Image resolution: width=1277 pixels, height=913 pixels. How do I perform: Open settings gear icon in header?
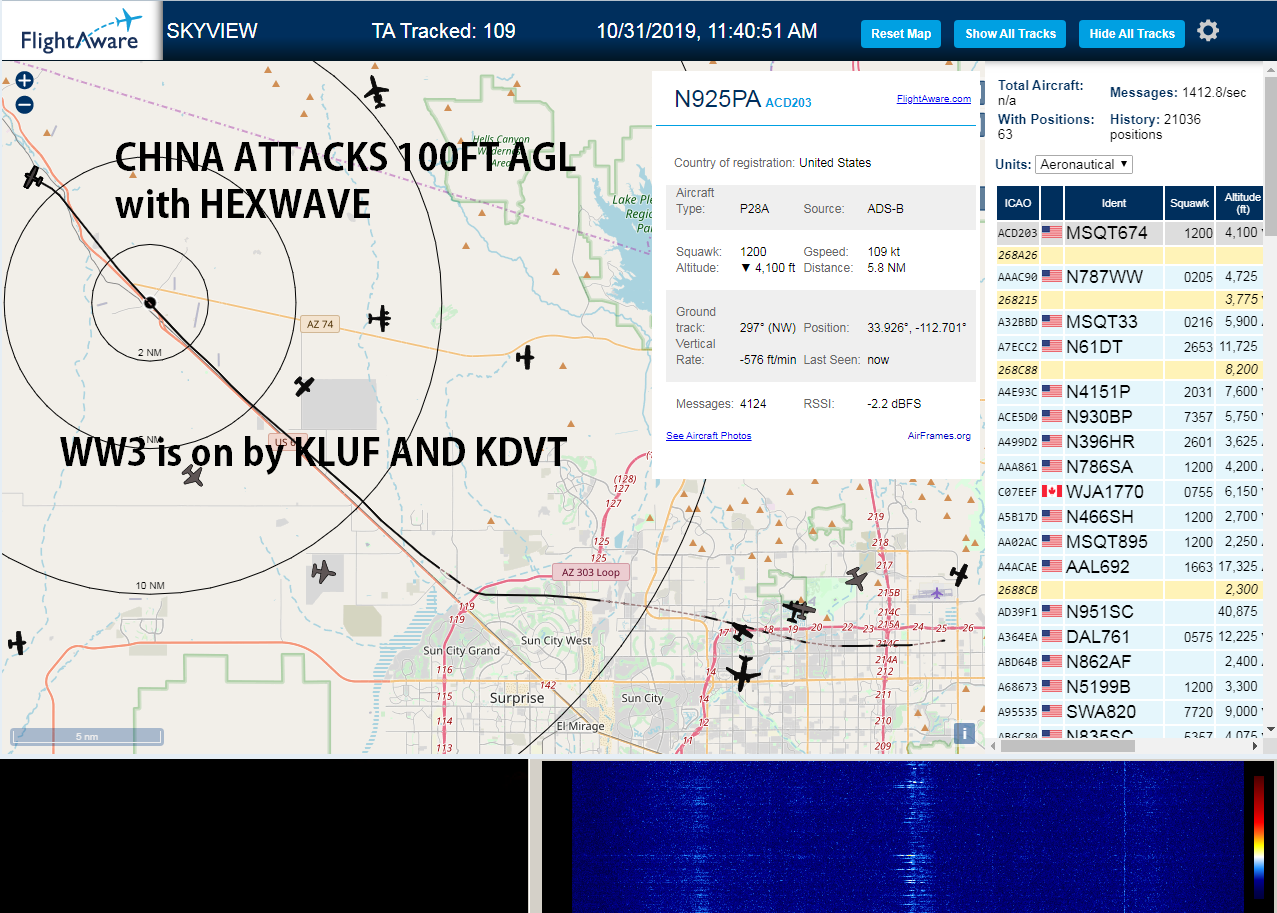pyautogui.click(x=1208, y=31)
